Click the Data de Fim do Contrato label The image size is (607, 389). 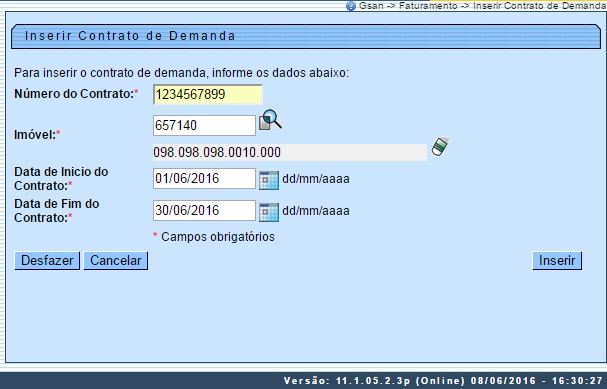click(57, 211)
